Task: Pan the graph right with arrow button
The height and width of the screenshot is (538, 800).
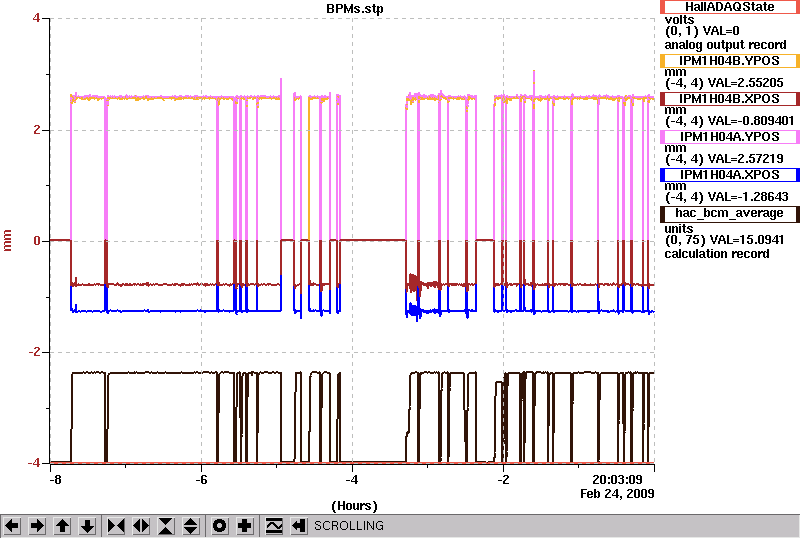Action: 37,526
